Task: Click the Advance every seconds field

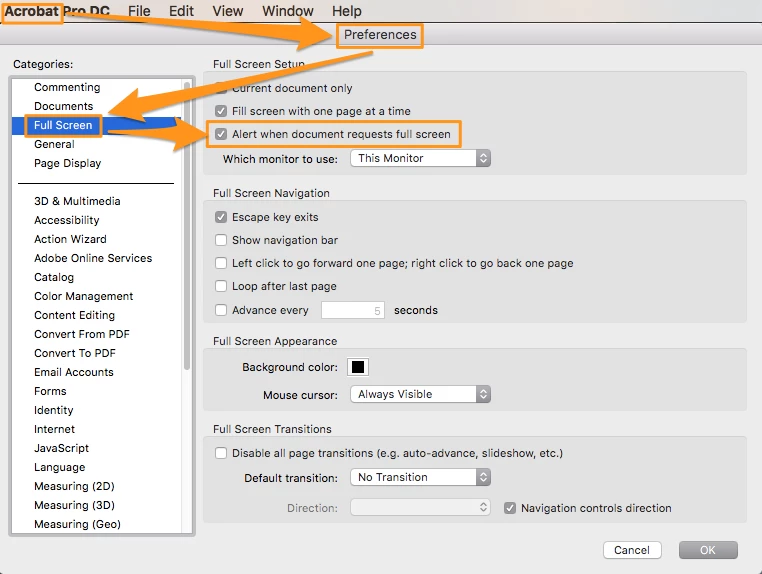Action: click(x=353, y=311)
